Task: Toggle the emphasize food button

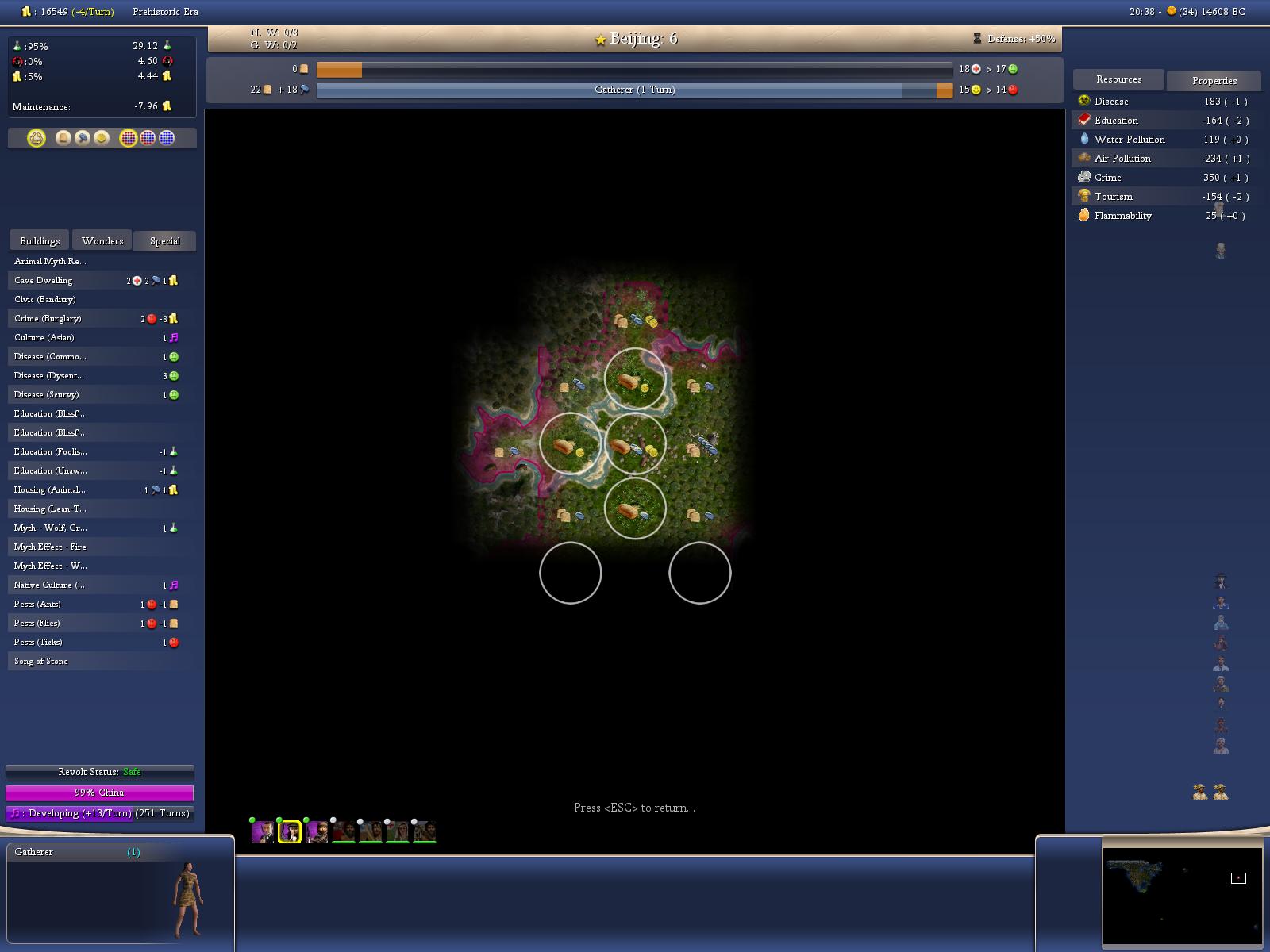Action: point(63,138)
